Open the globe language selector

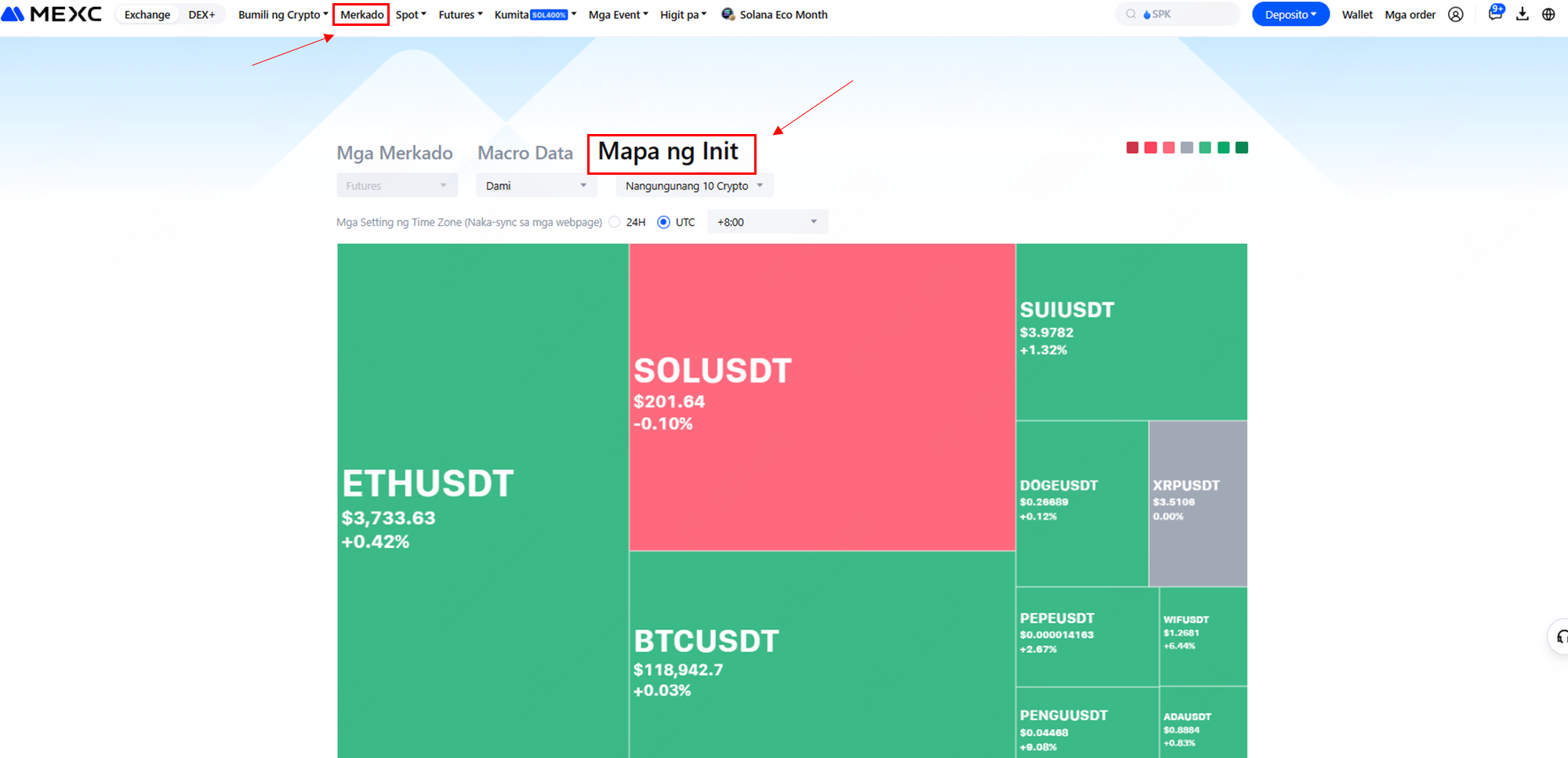coord(1548,14)
